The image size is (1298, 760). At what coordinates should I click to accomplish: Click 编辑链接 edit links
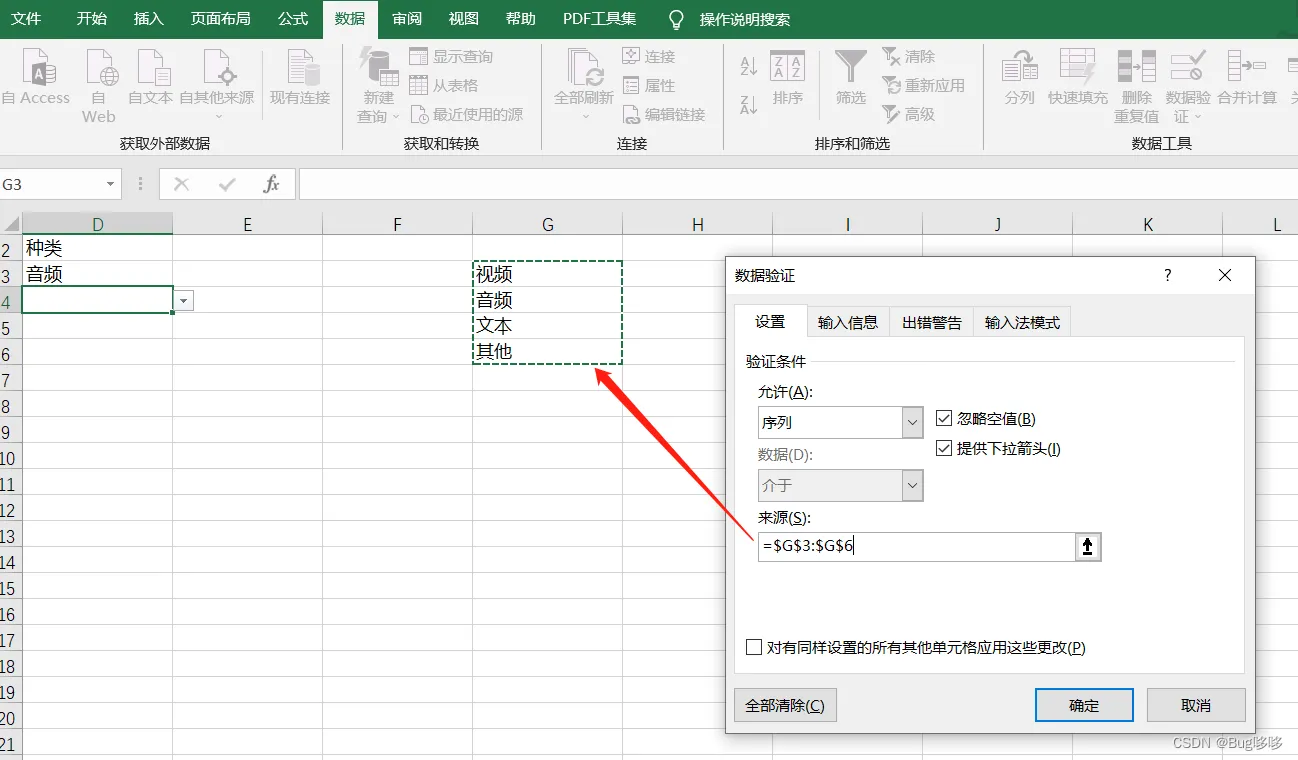click(x=664, y=115)
